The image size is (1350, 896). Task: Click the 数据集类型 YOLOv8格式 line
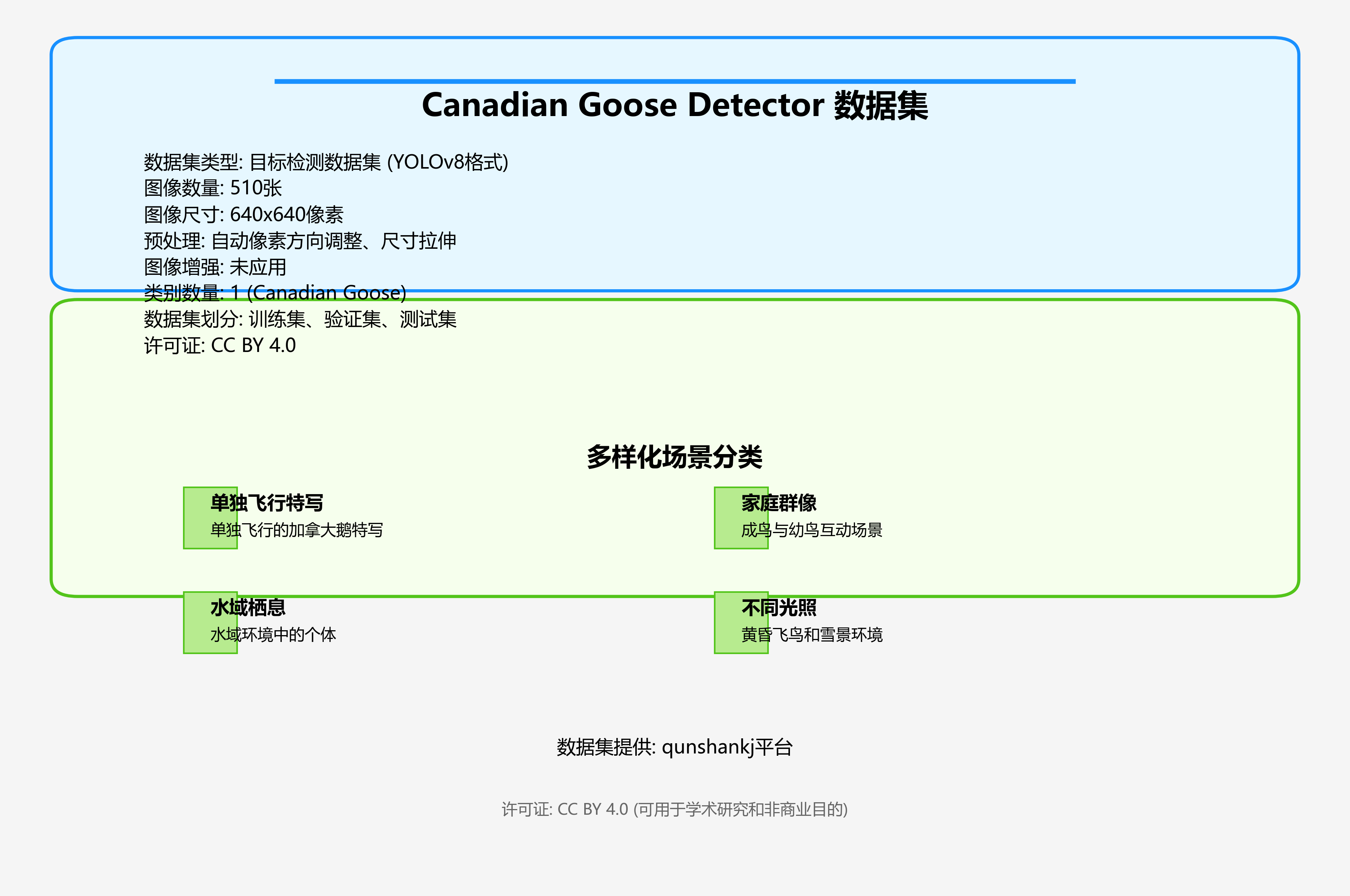[x=326, y=162]
